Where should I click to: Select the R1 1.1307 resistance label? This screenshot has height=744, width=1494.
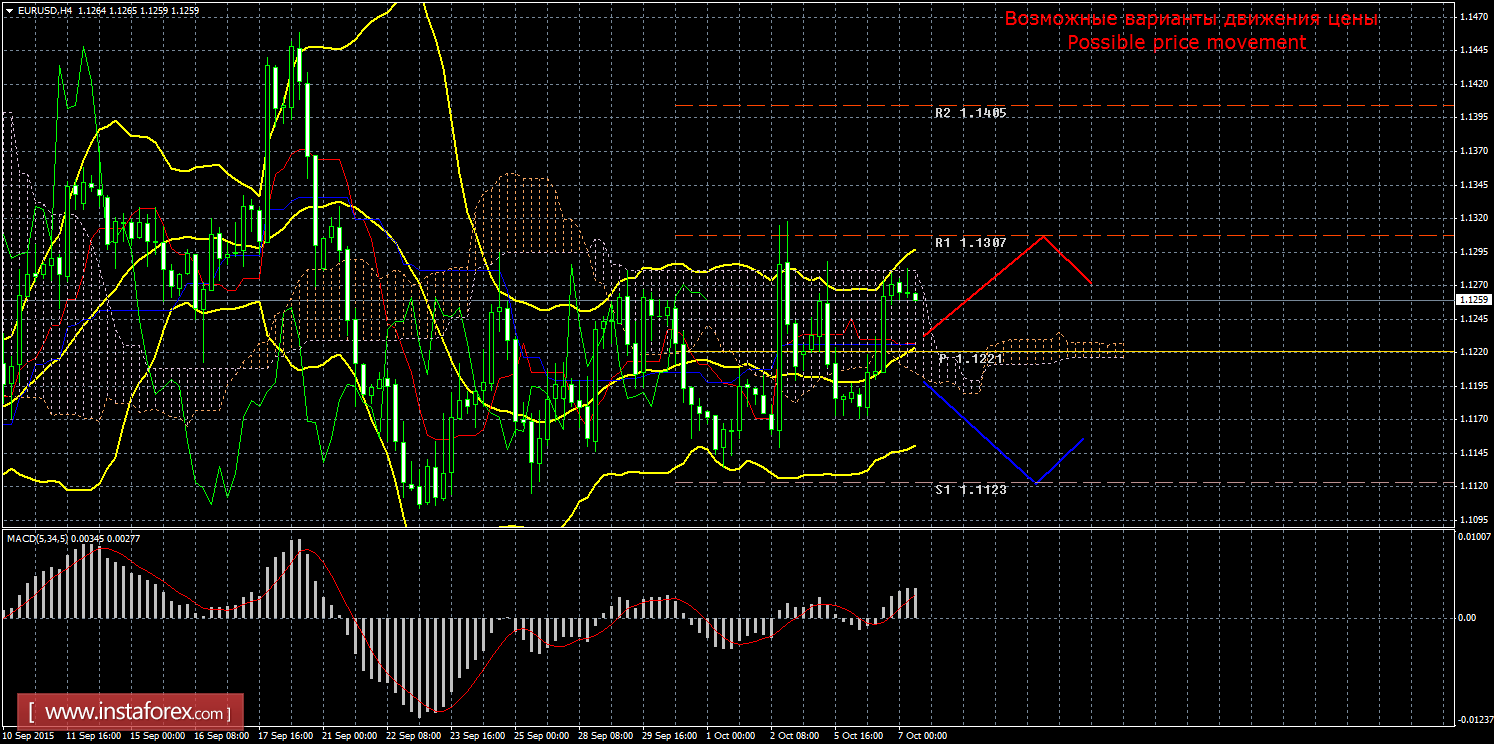pyautogui.click(x=970, y=243)
